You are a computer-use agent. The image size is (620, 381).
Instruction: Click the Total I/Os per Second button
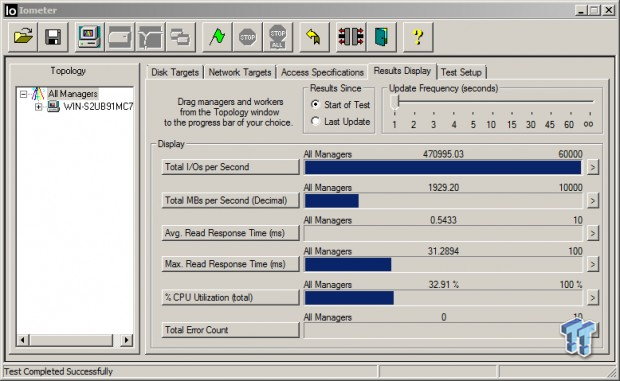(230, 167)
